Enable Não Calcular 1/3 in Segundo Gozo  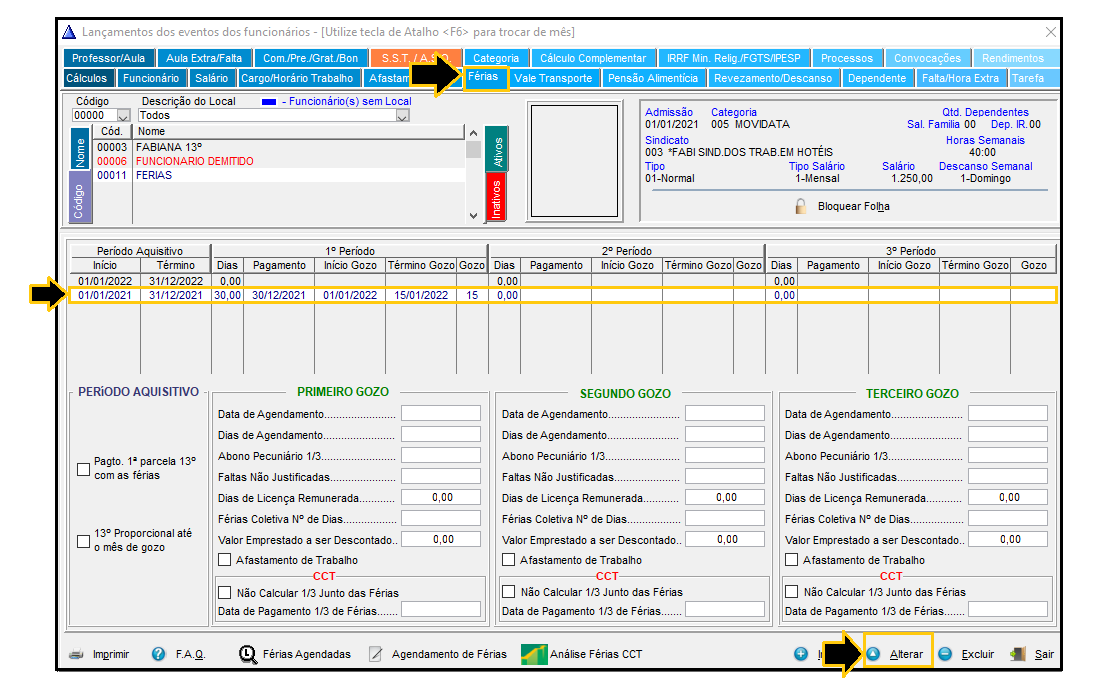click(508, 591)
